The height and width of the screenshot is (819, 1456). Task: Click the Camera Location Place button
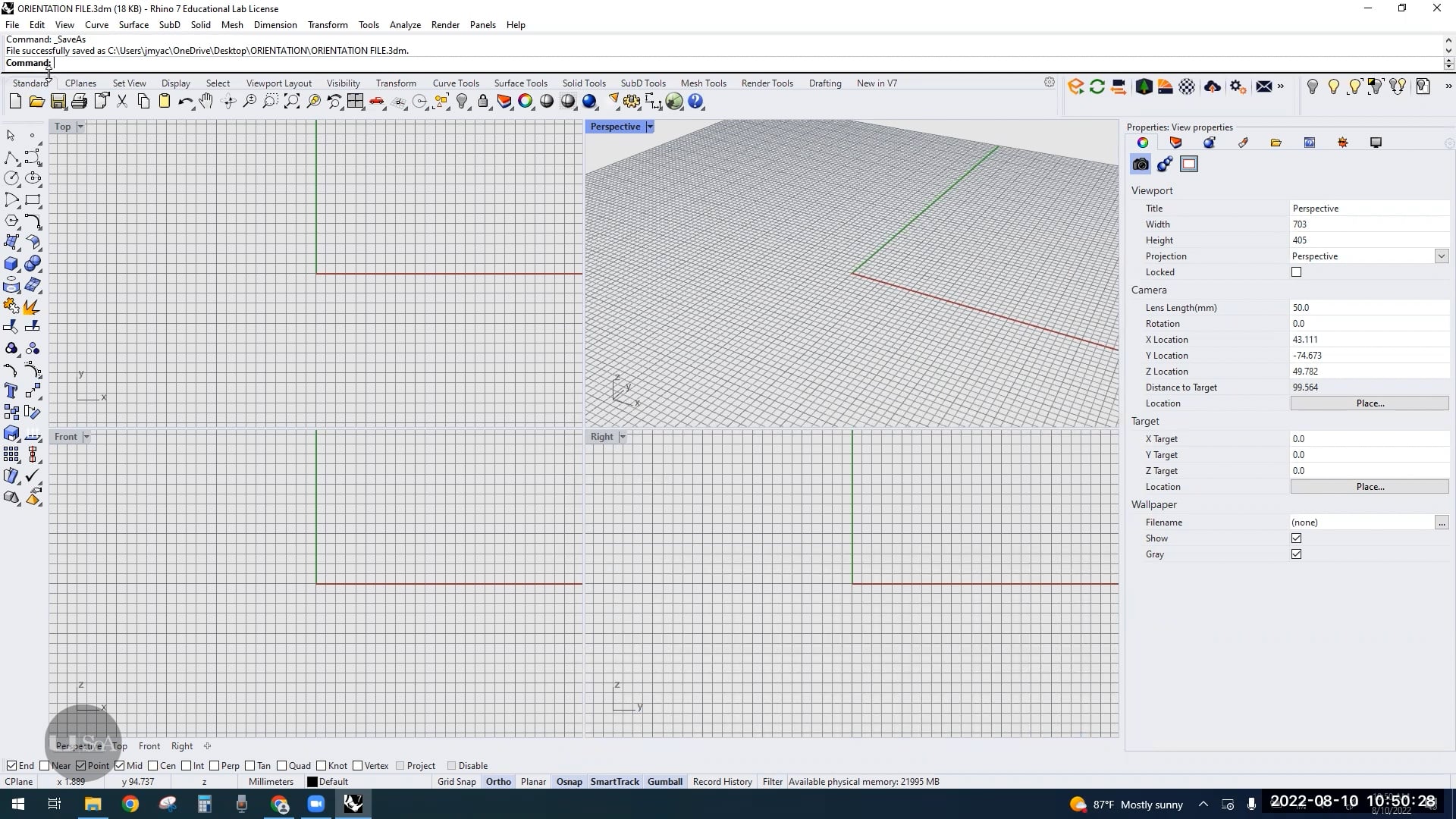pyautogui.click(x=1370, y=403)
